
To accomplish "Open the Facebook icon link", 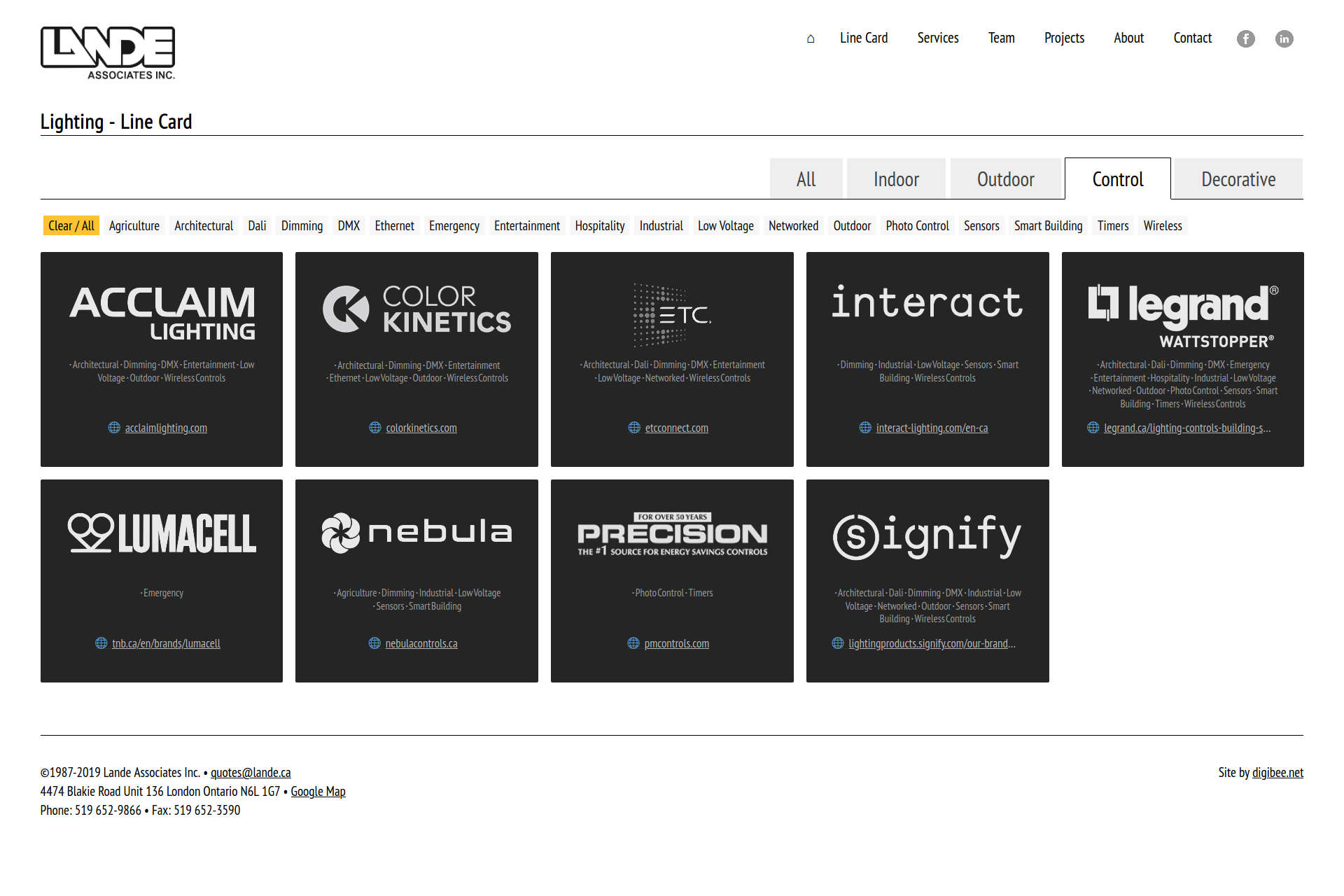I will [1246, 38].
